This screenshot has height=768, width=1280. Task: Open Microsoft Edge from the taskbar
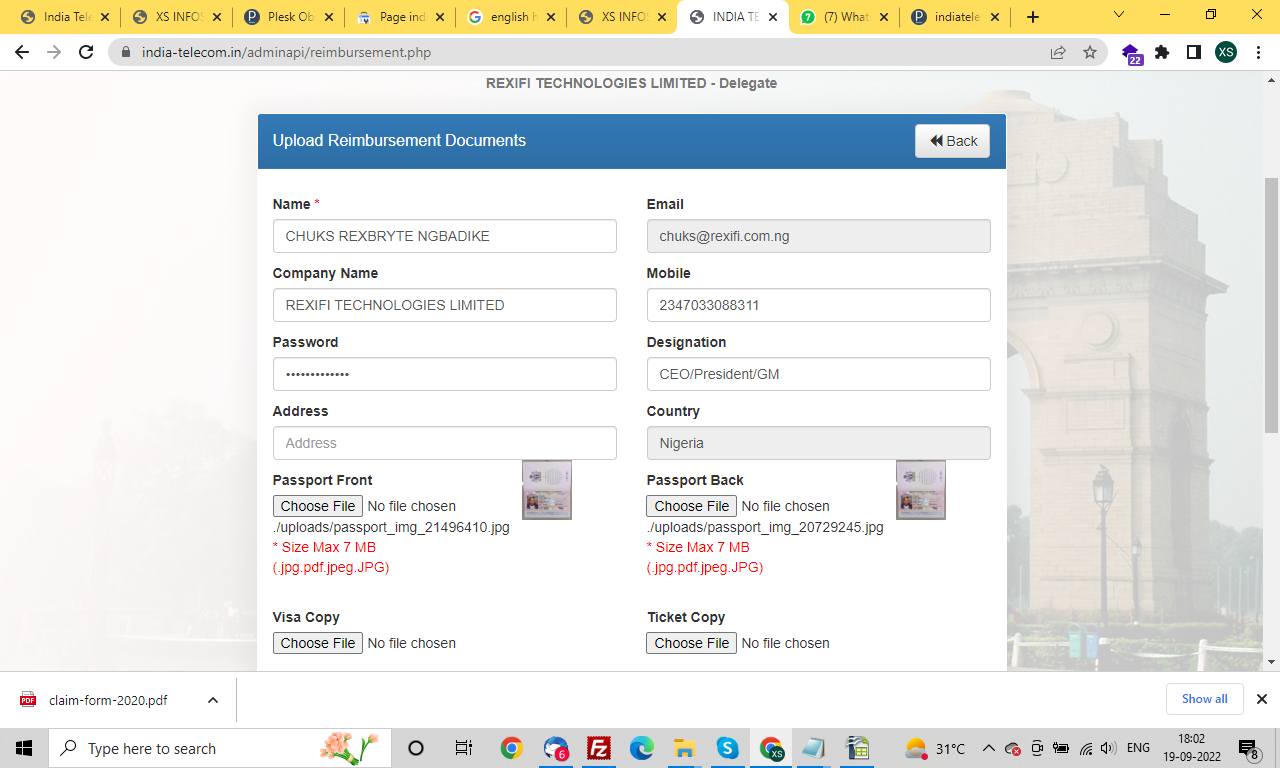point(641,748)
